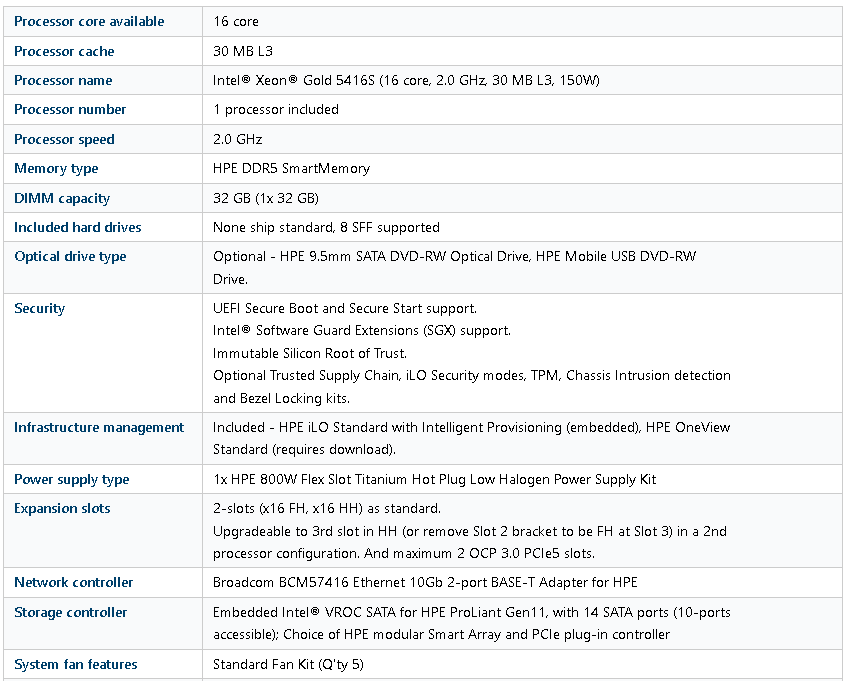The width and height of the screenshot is (845, 681).
Task: Select the HPE 9.5mm SATA DVD-RW text
Action: tap(454, 256)
